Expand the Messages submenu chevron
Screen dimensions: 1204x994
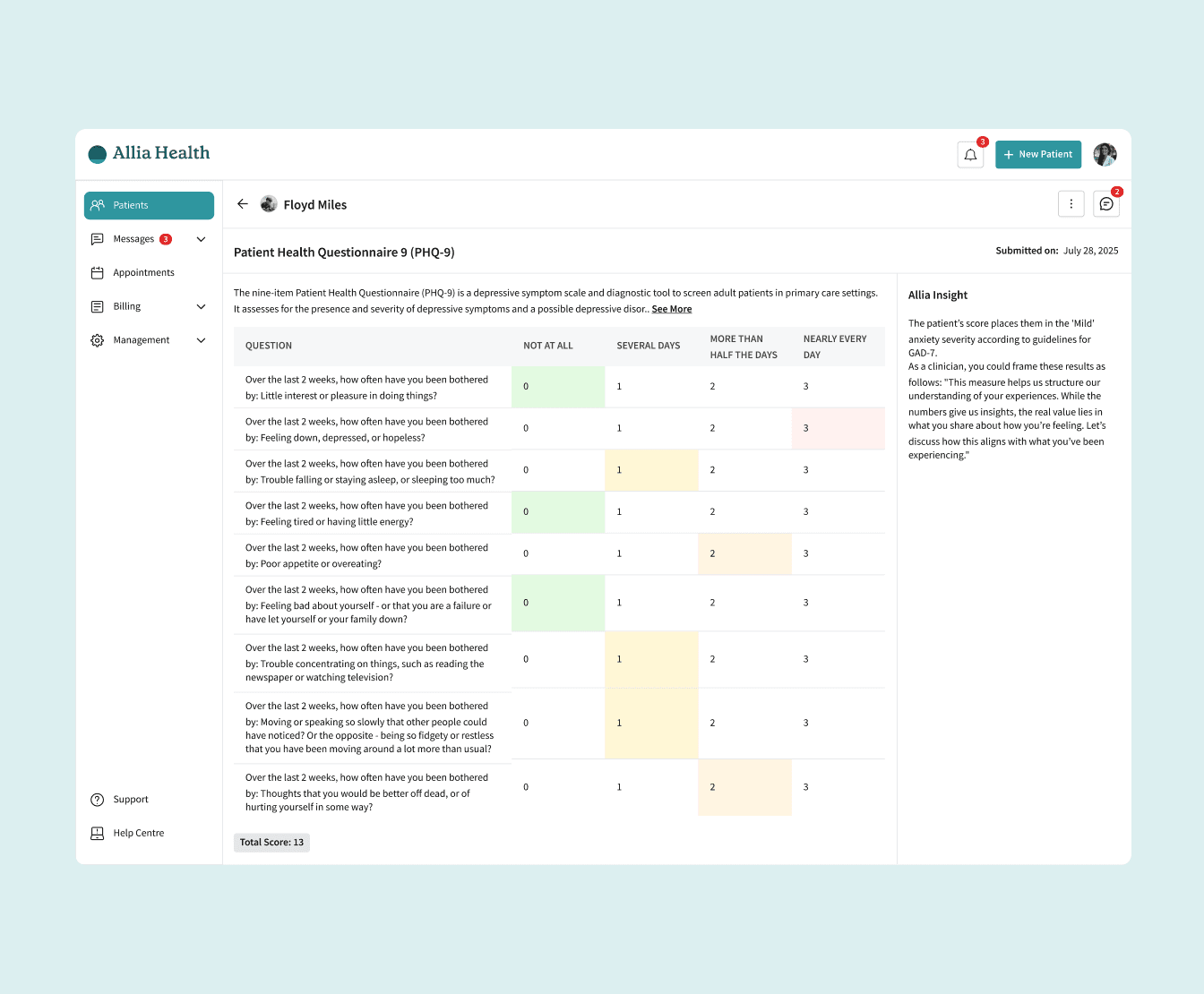pyautogui.click(x=201, y=239)
